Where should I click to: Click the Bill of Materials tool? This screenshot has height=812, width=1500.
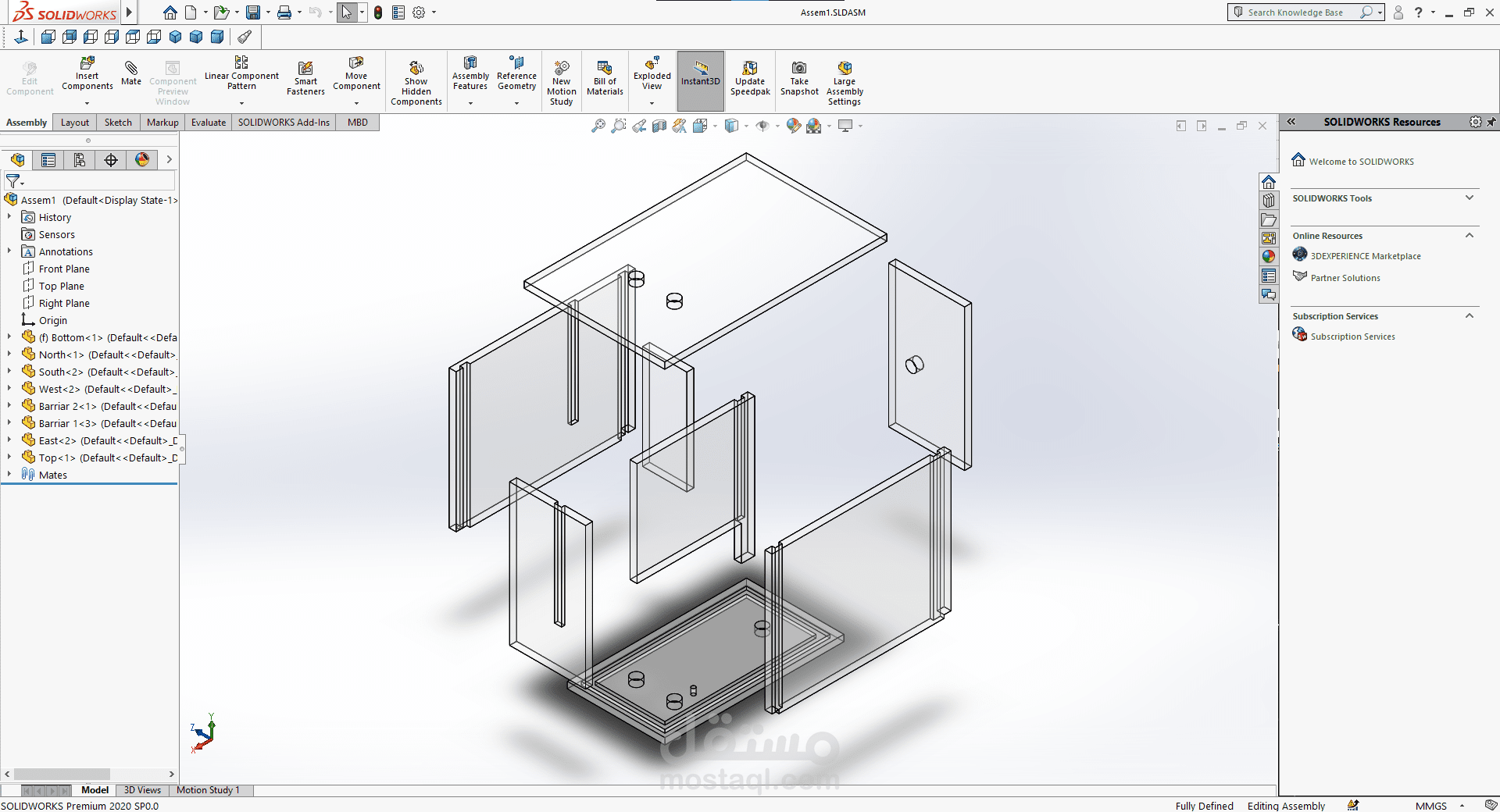coord(605,79)
